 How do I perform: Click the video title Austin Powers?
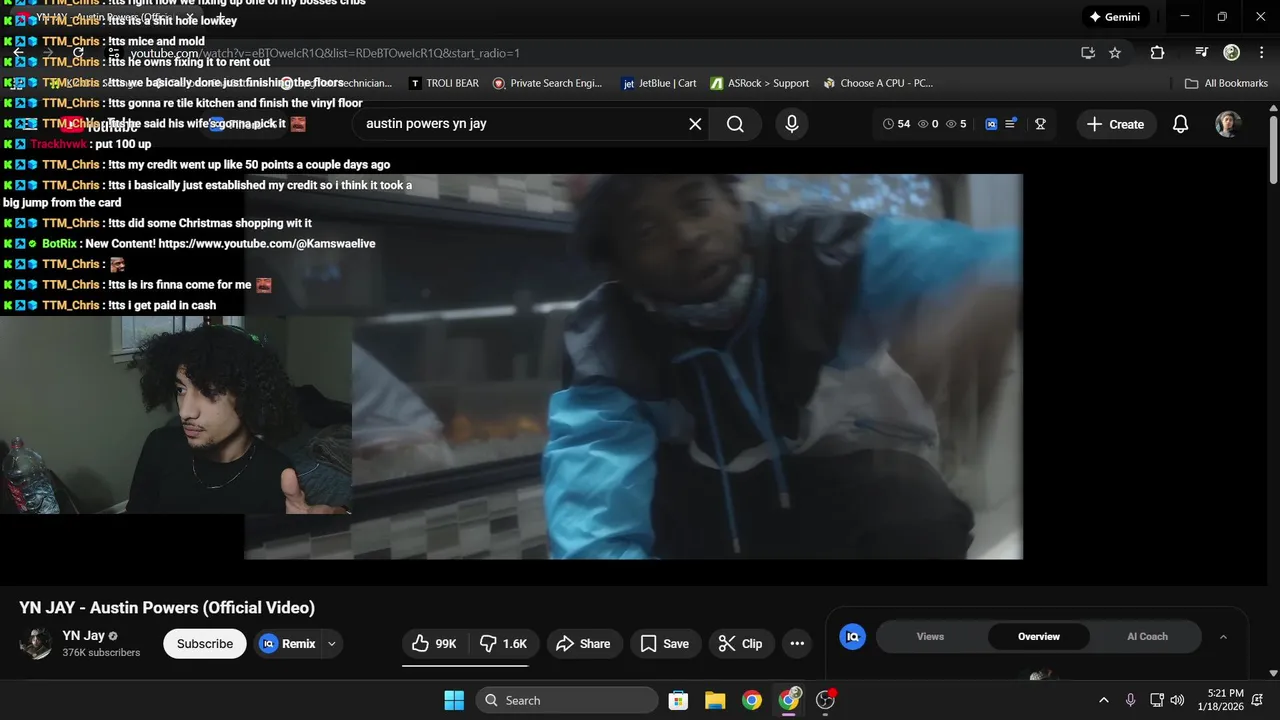[167, 608]
